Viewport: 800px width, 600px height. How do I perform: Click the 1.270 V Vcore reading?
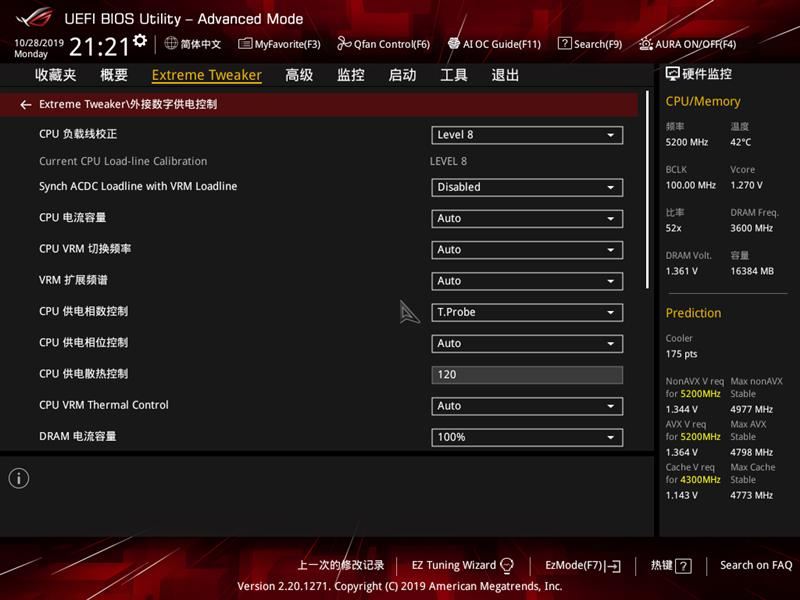pyautogui.click(x=746, y=185)
